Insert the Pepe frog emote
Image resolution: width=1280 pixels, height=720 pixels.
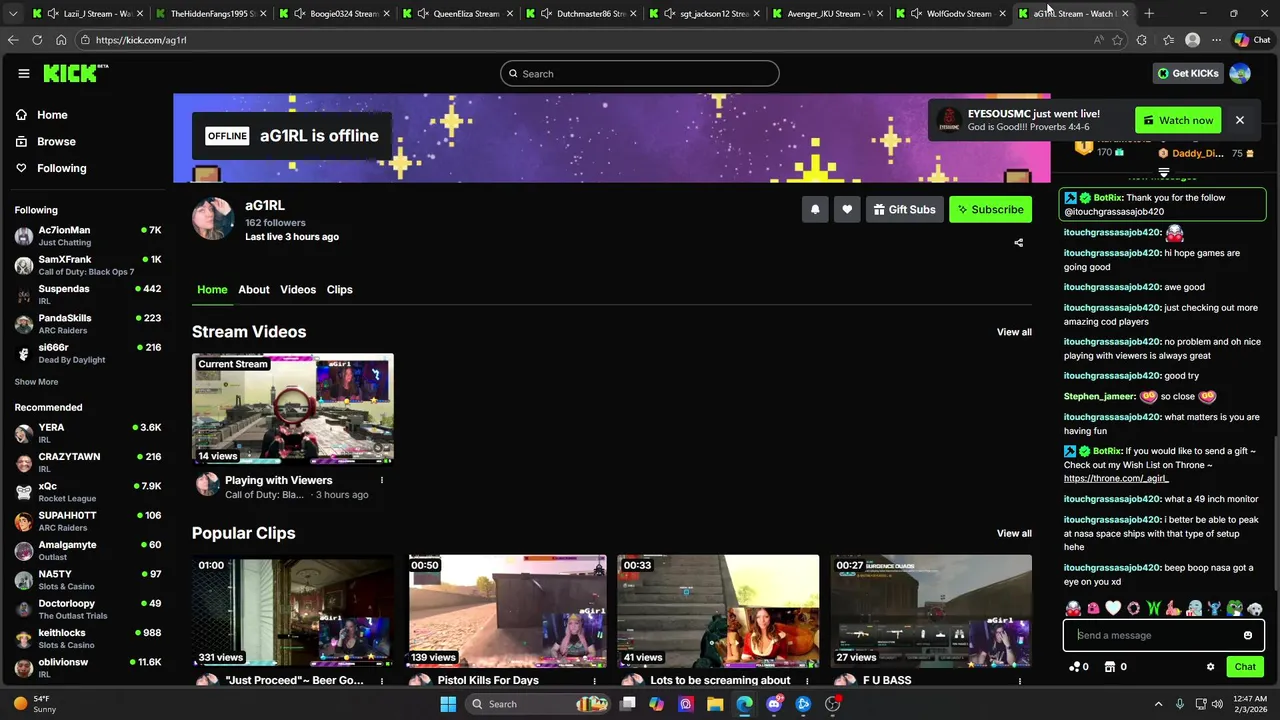click(x=1235, y=608)
